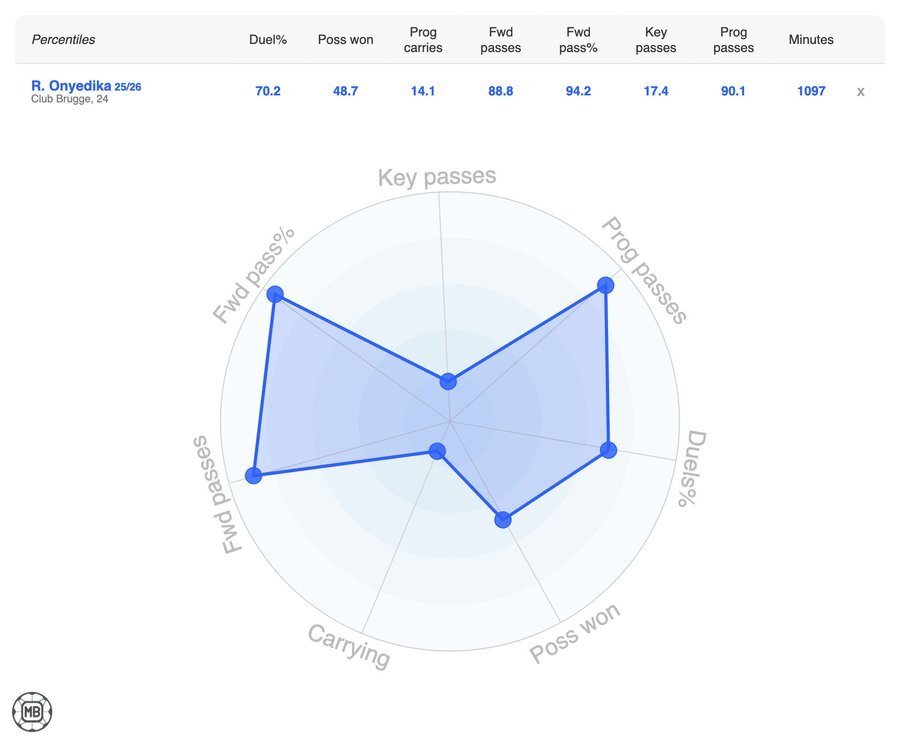Click the Duels% data point on radar

point(609,450)
